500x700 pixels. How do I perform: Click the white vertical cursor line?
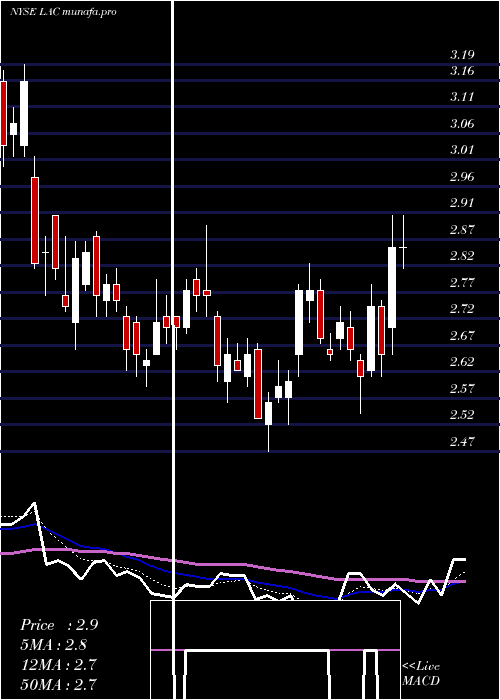[x=173, y=348]
